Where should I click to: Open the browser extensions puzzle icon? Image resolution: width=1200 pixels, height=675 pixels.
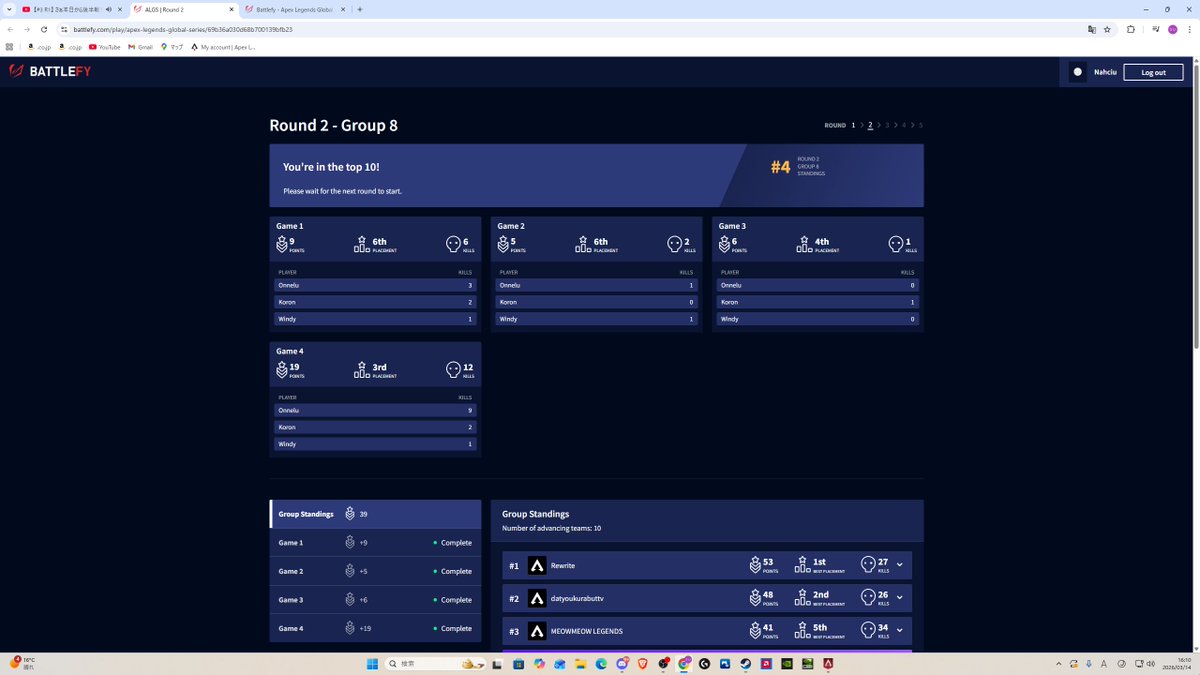tap(1131, 29)
